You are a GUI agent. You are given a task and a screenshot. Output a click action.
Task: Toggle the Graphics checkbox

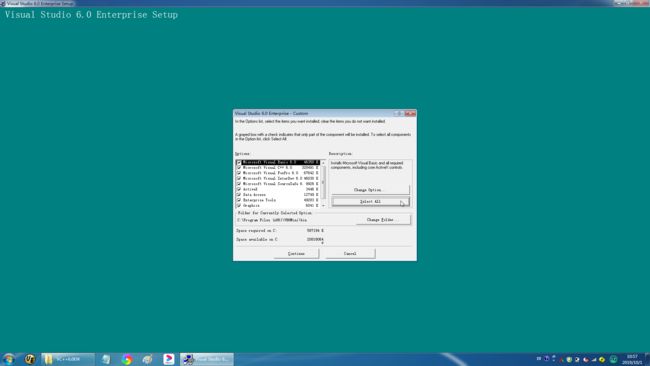coord(239,206)
